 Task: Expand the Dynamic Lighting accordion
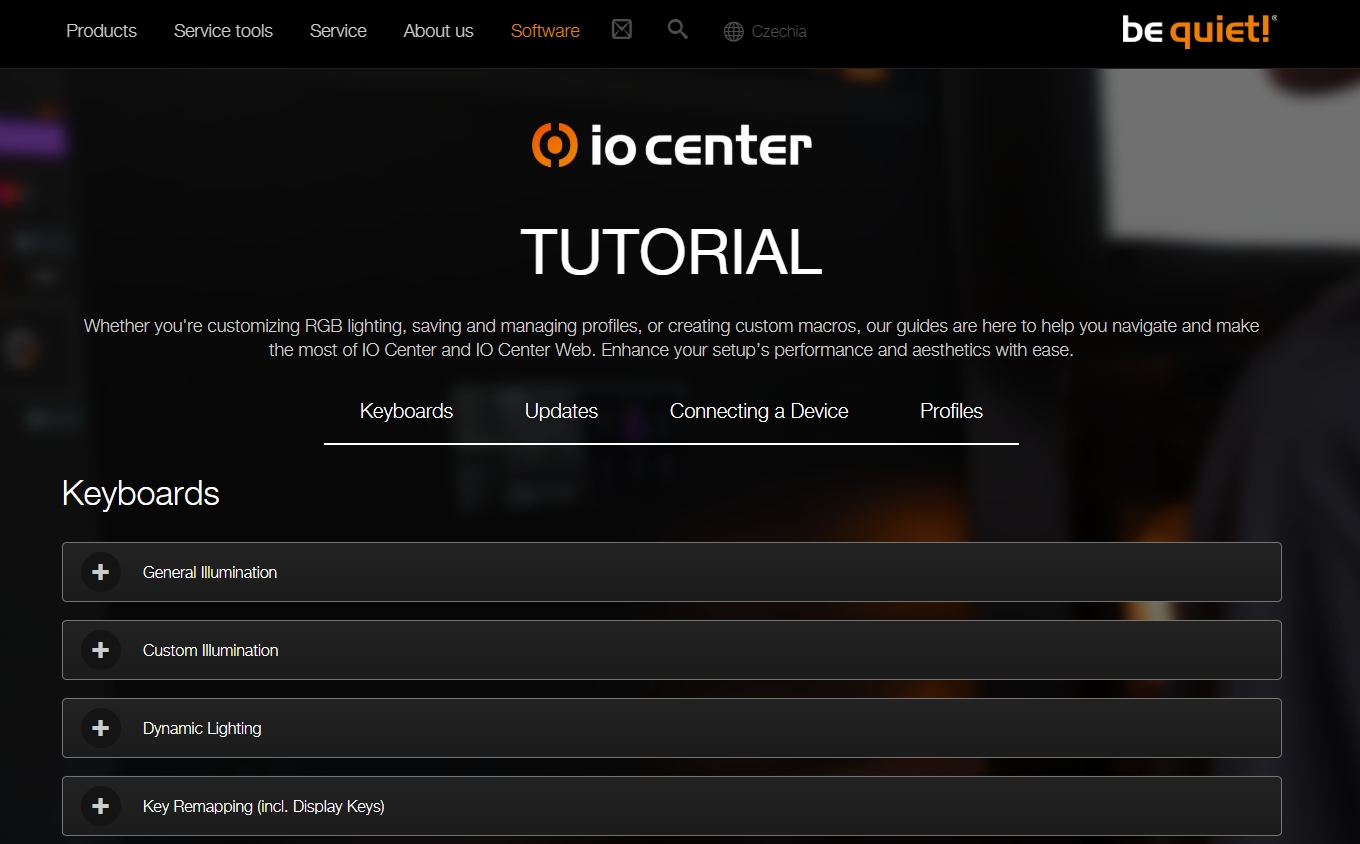(x=202, y=728)
